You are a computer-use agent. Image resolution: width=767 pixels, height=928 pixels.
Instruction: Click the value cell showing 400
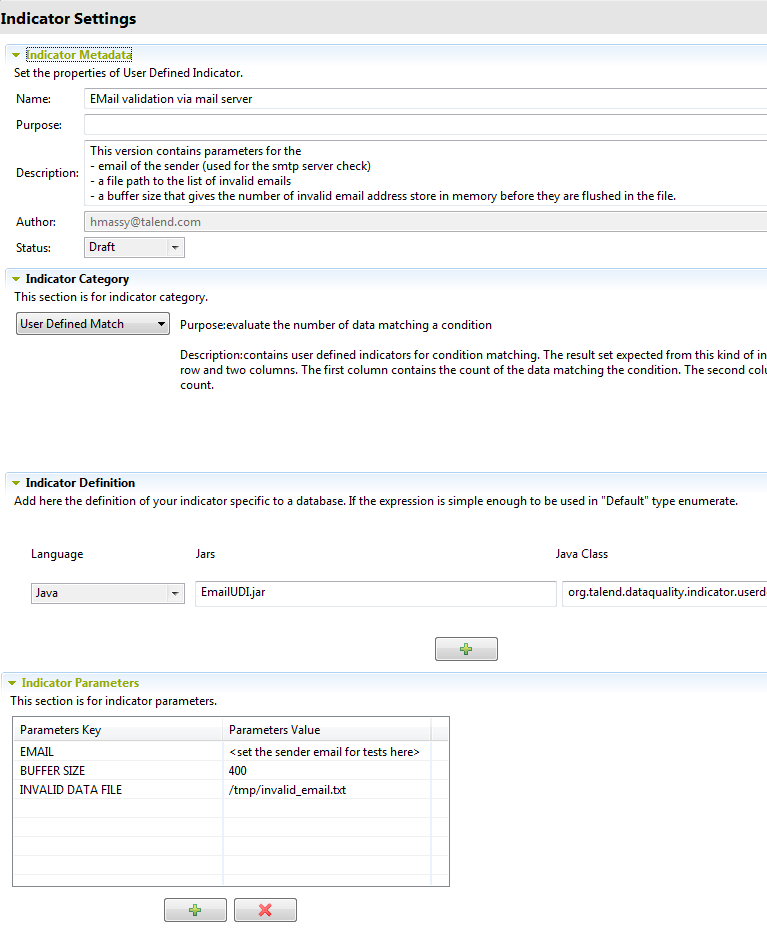coord(327,771)
